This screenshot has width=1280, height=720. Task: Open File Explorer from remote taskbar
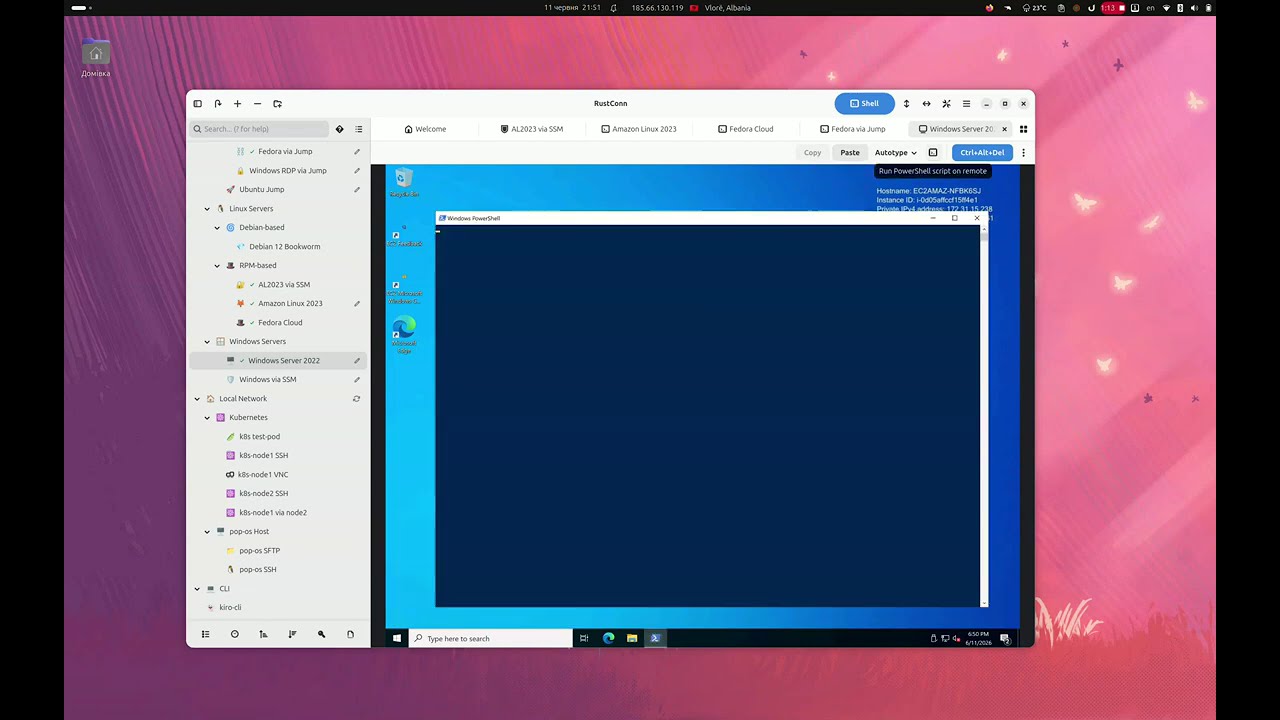click(632, 638)
